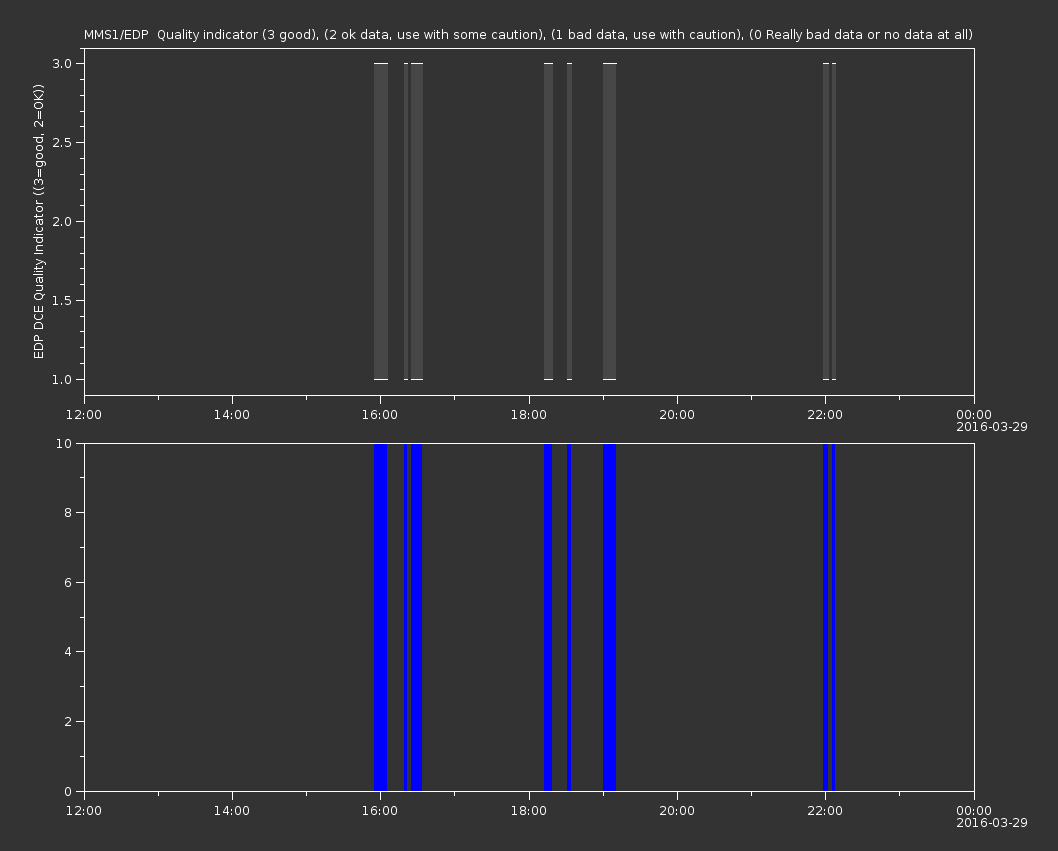Image resolution: width=1058 pixels, height=851 pixels.
Task: Click the 6 tick label on the bottom plot
Action: coord(68,582)
